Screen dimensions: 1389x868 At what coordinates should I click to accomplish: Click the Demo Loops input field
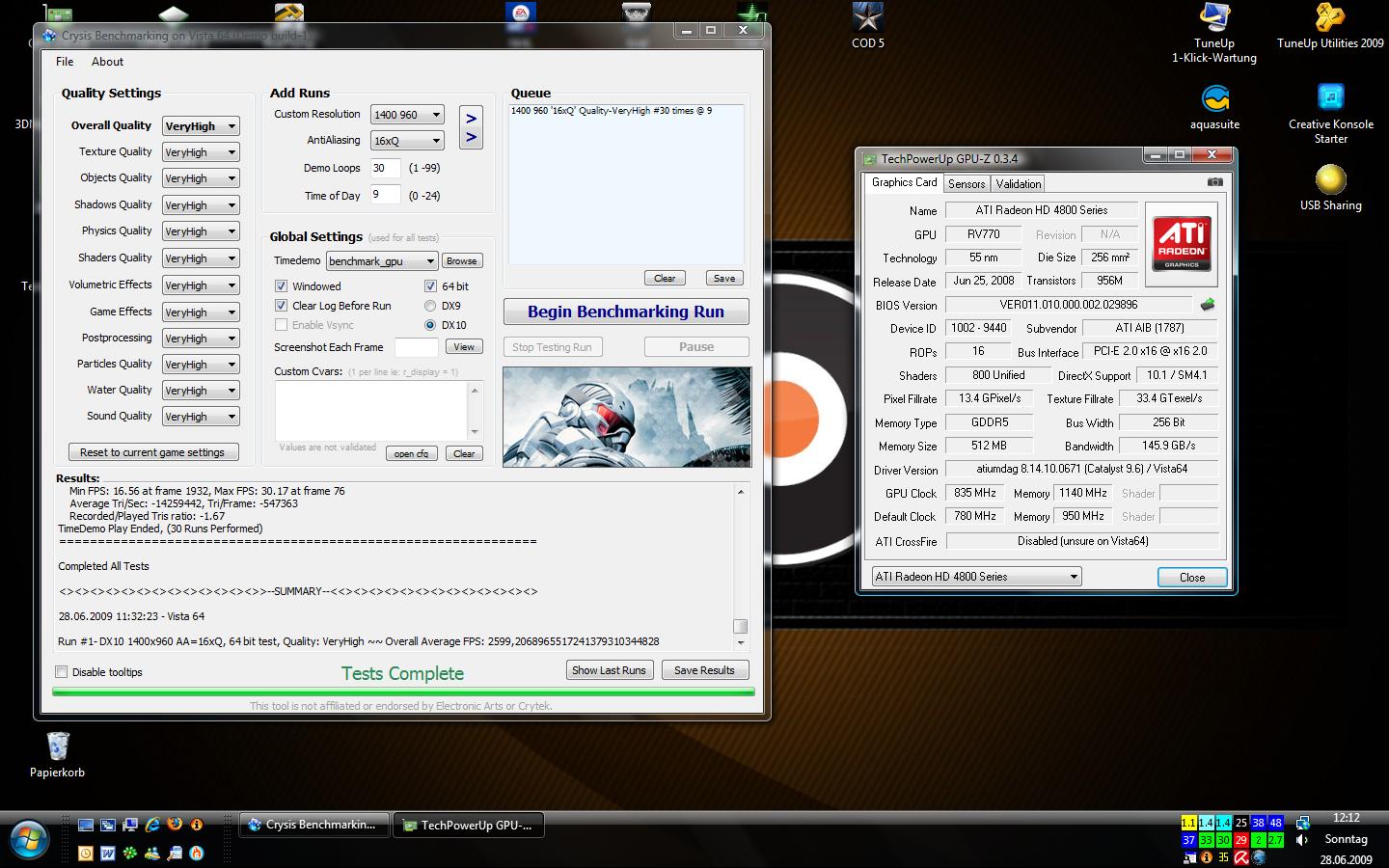coord(386,168)
